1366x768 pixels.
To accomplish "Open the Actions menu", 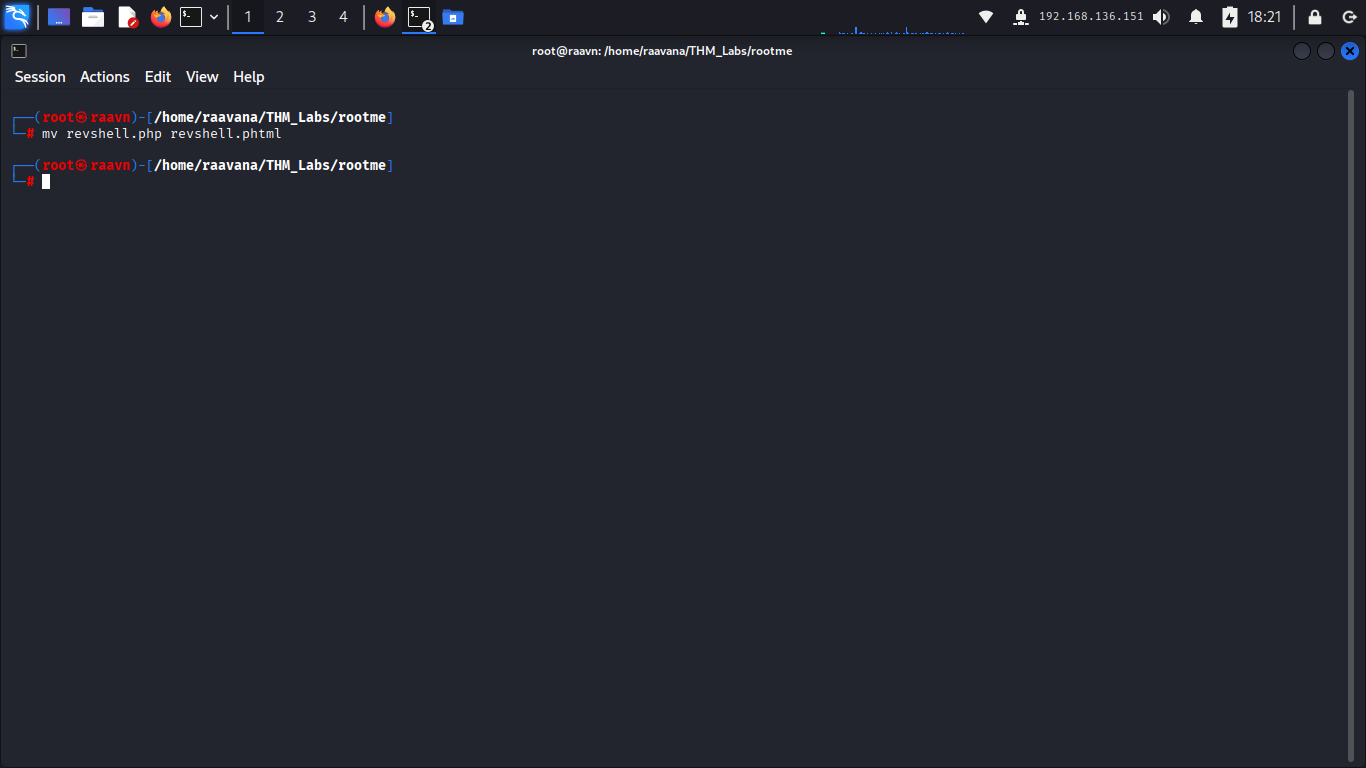I will pyautogui.click(x=105, y=77).
